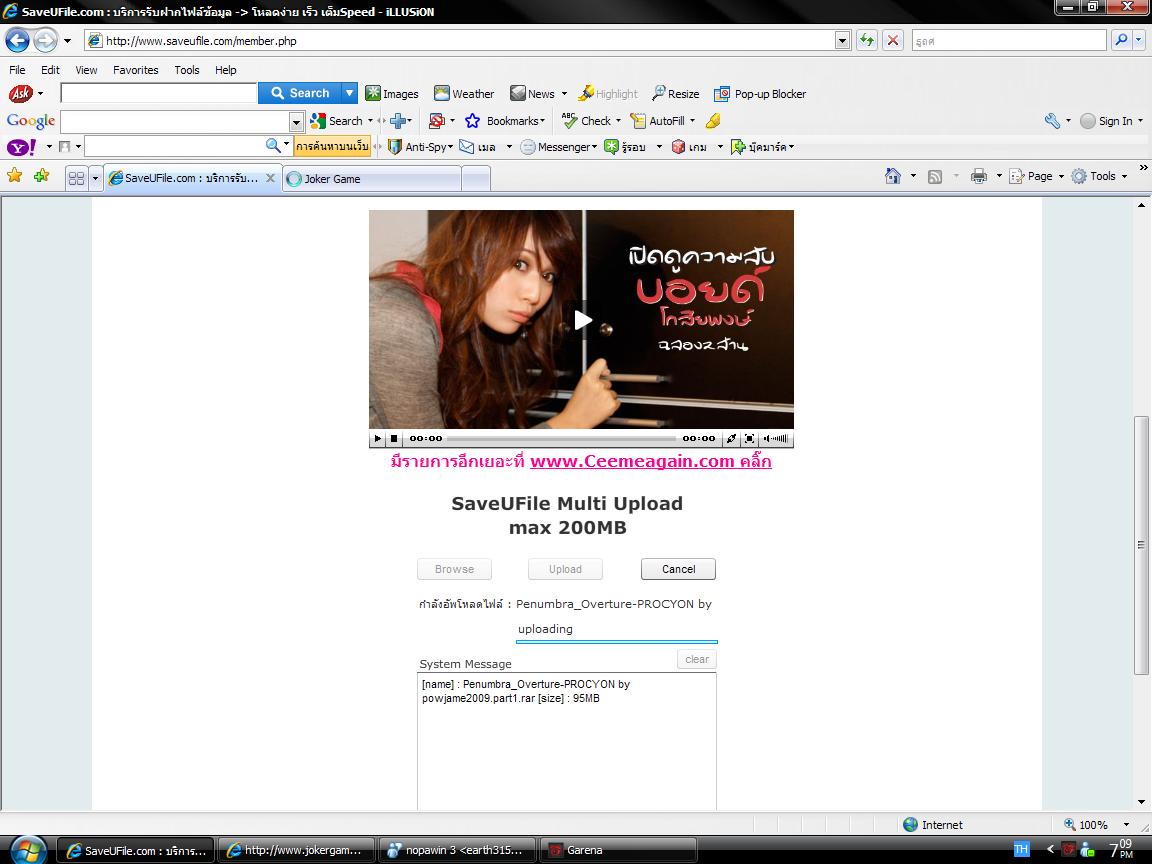Click the magnifier search icon in search box
The height and width of the screenshot is (864, 1152).
pos(1121,40)
